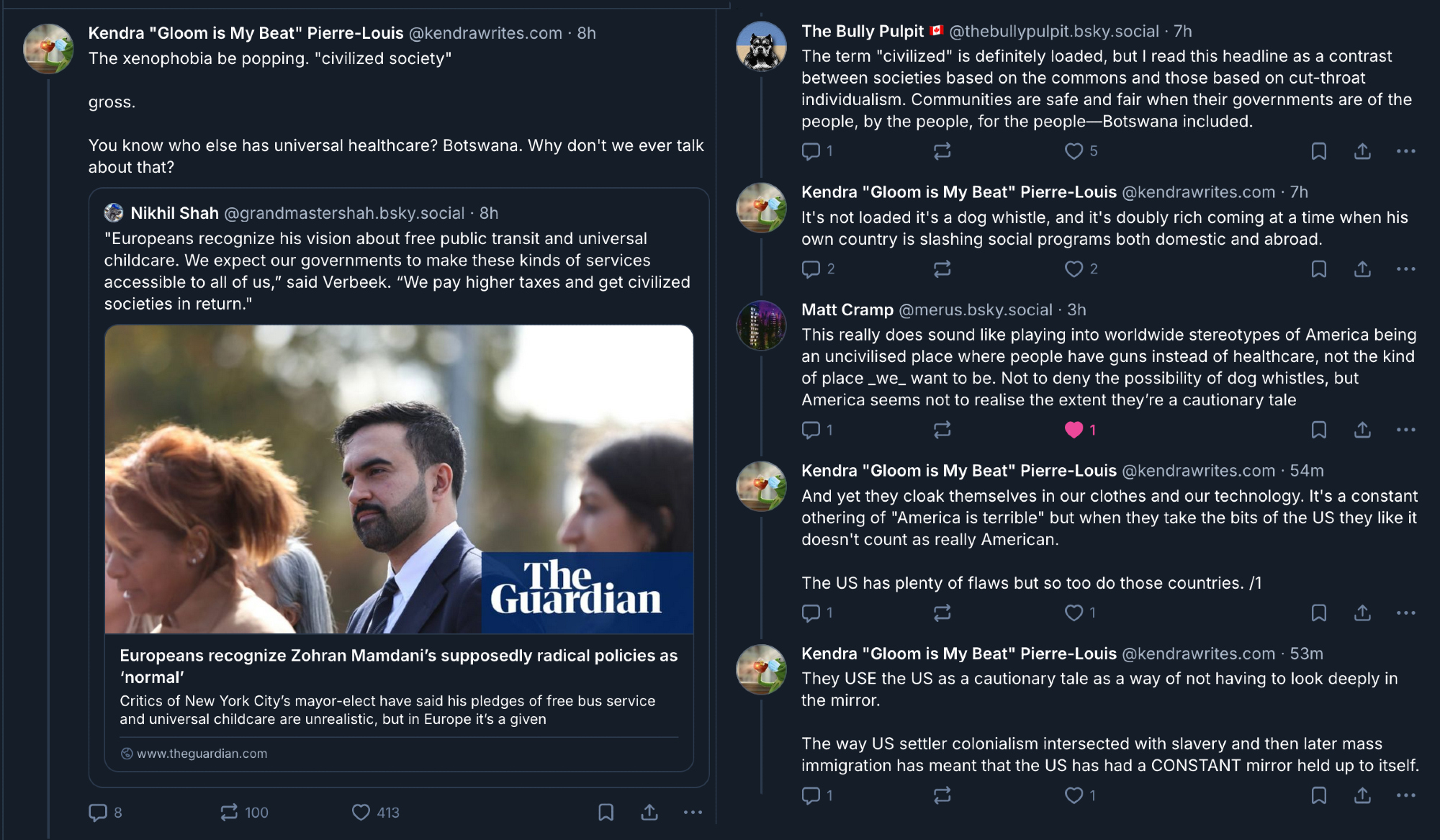Repost the main post with 100 reposts
Screen dimensions: 1440x840
pos(229,813)
